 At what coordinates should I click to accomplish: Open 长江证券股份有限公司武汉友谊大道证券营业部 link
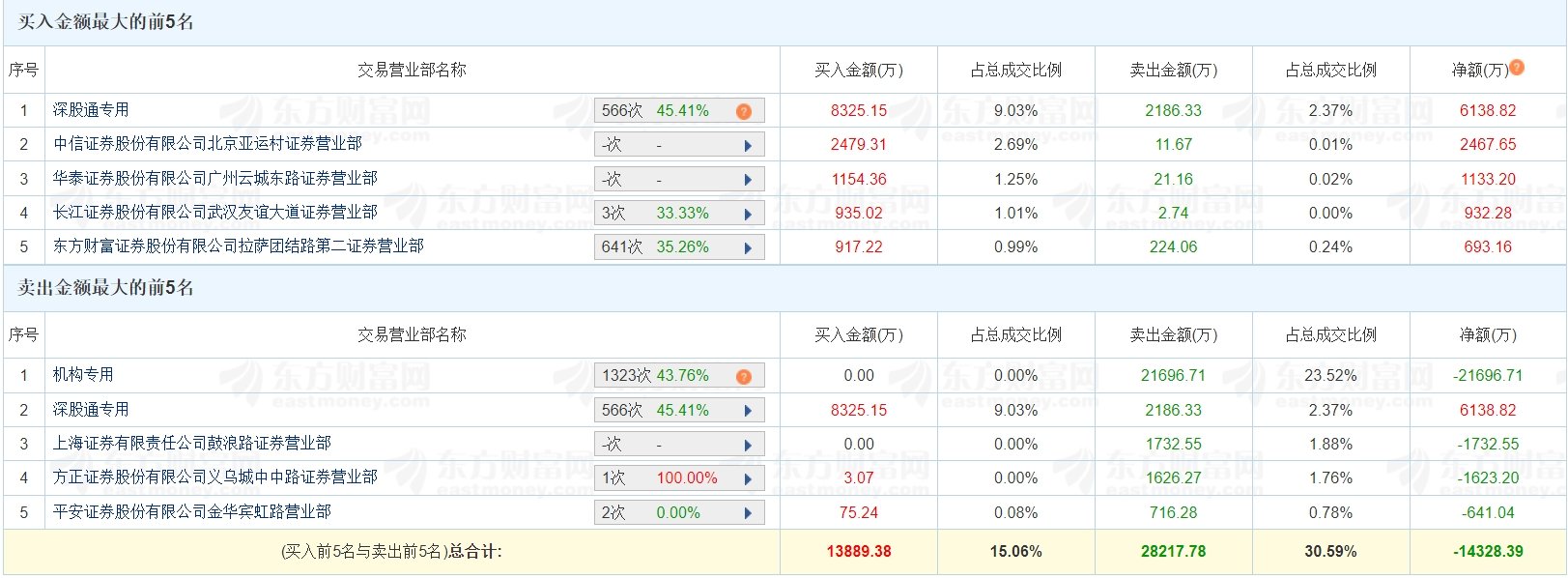215,213
